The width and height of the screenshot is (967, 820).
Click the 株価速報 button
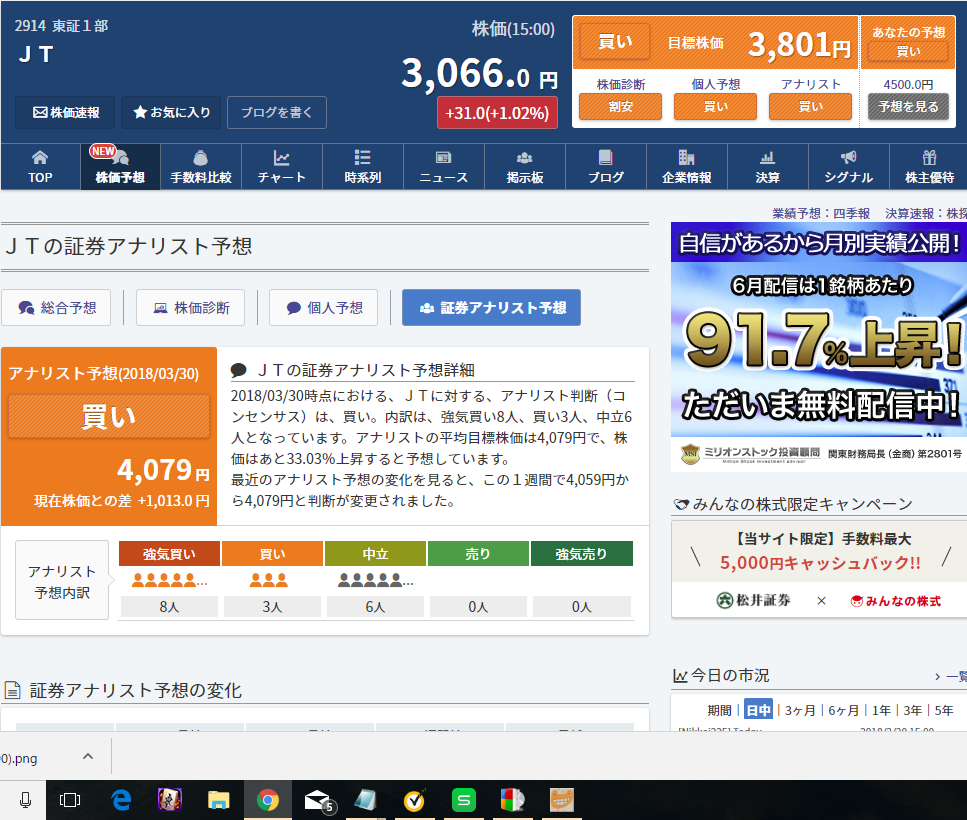coord(65,113)
